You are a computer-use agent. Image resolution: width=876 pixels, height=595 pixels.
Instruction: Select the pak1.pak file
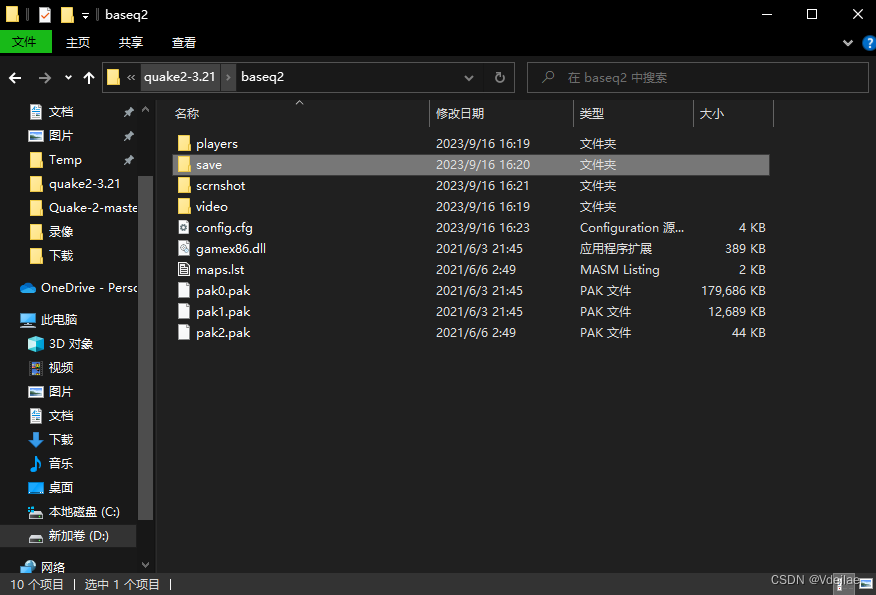point(471,311)
